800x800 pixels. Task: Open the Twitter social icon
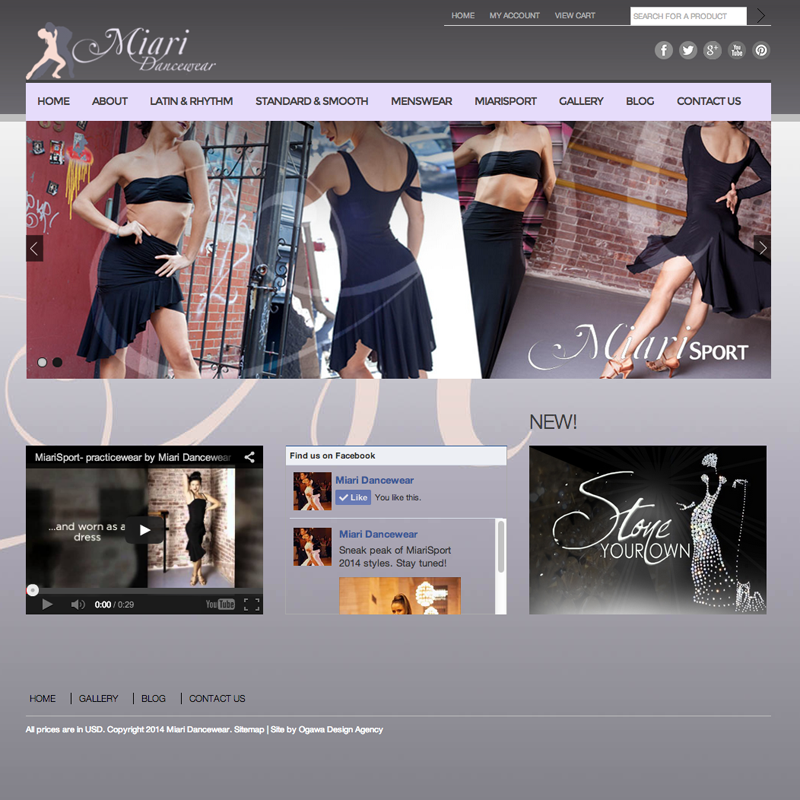click(688, 50)
